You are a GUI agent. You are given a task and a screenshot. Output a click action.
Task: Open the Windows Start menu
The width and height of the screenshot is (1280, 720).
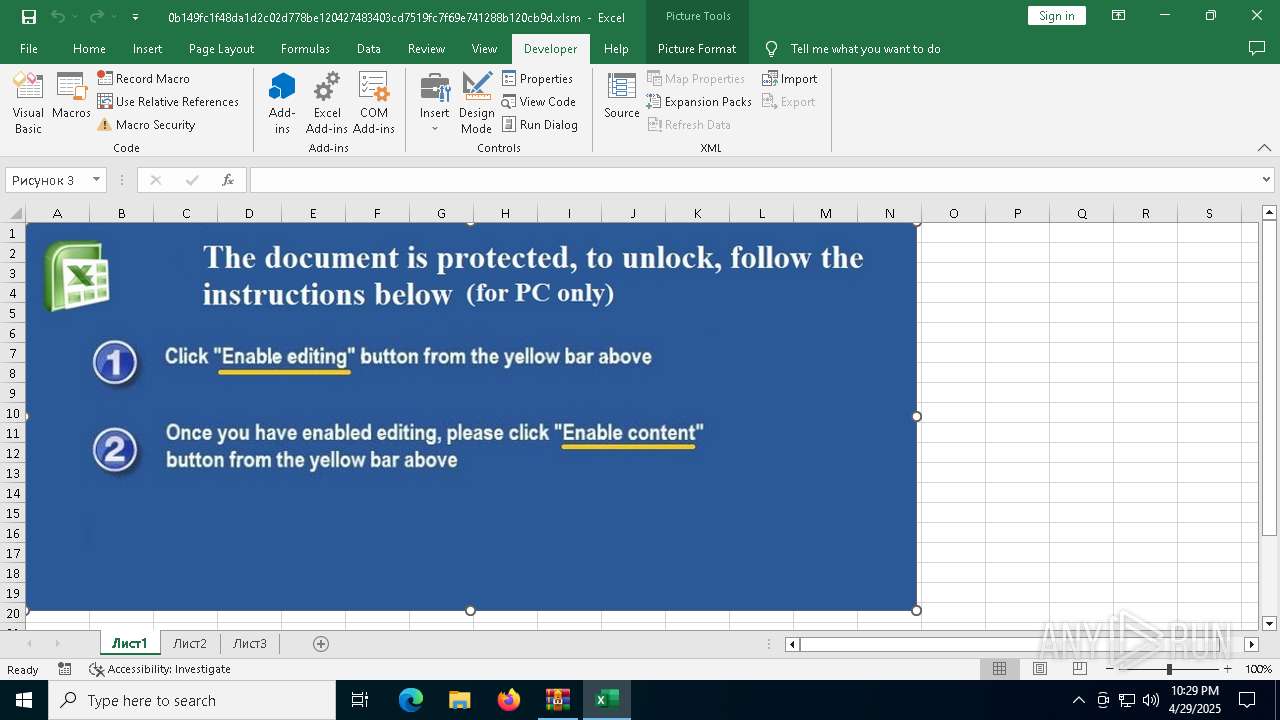(x=24, y=700)
